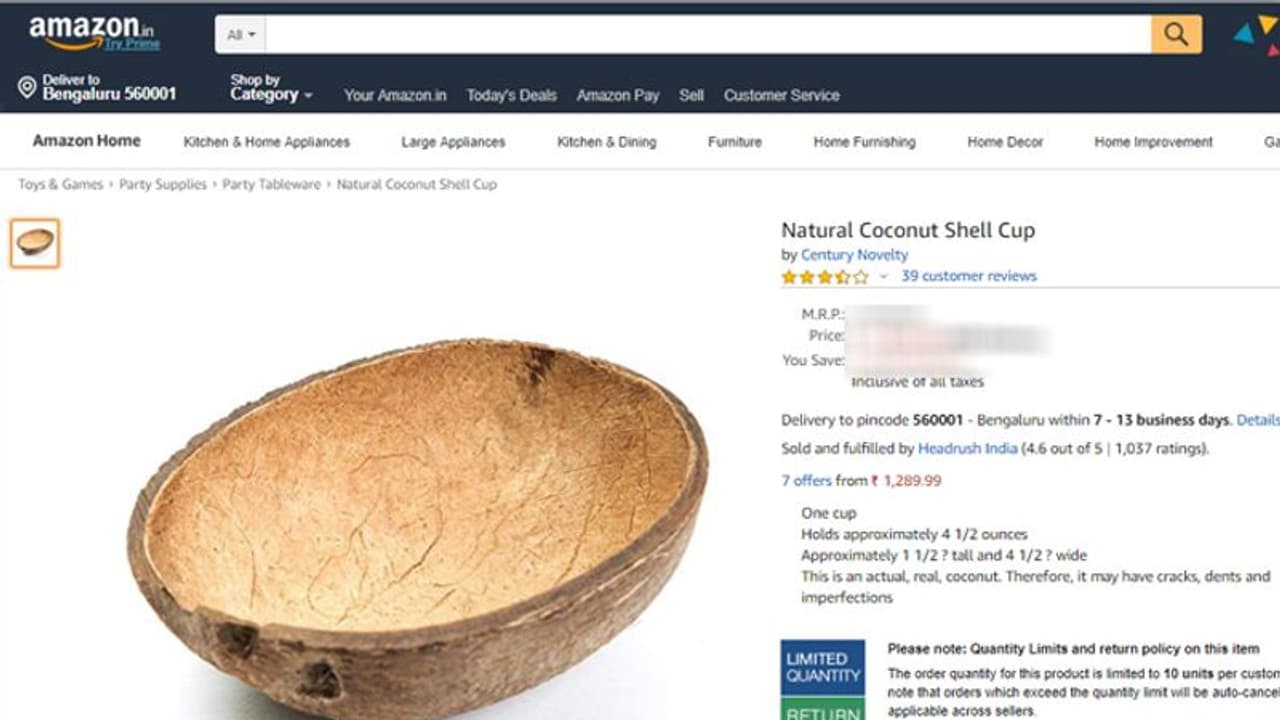Viewport: 1280px width, 720px height.
Task: Expand the Shop by Category menu
Action: pyautogui.click(x=271, y=88)
